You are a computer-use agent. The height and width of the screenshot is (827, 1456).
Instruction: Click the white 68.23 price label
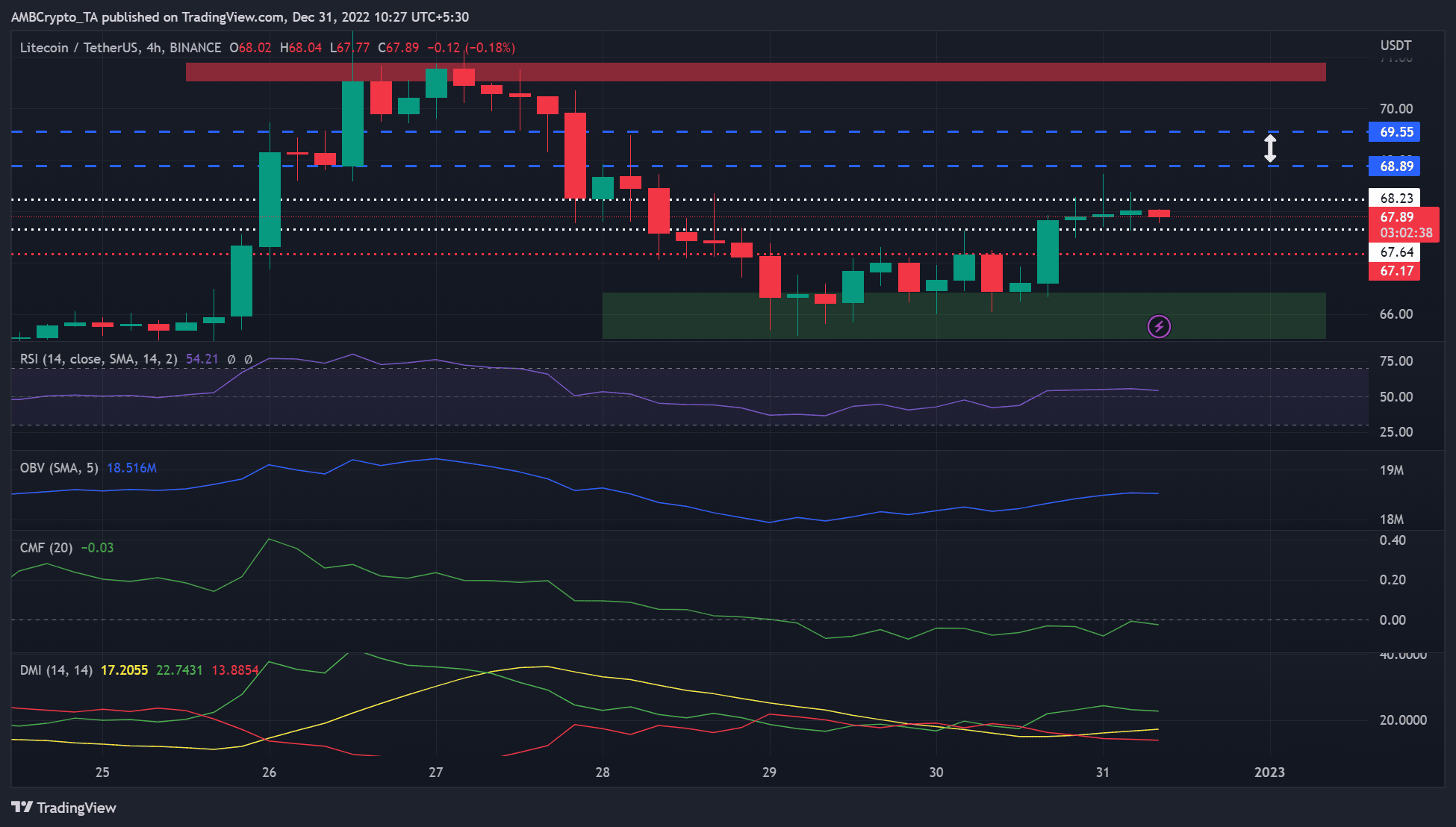[x=1394, y=199]
